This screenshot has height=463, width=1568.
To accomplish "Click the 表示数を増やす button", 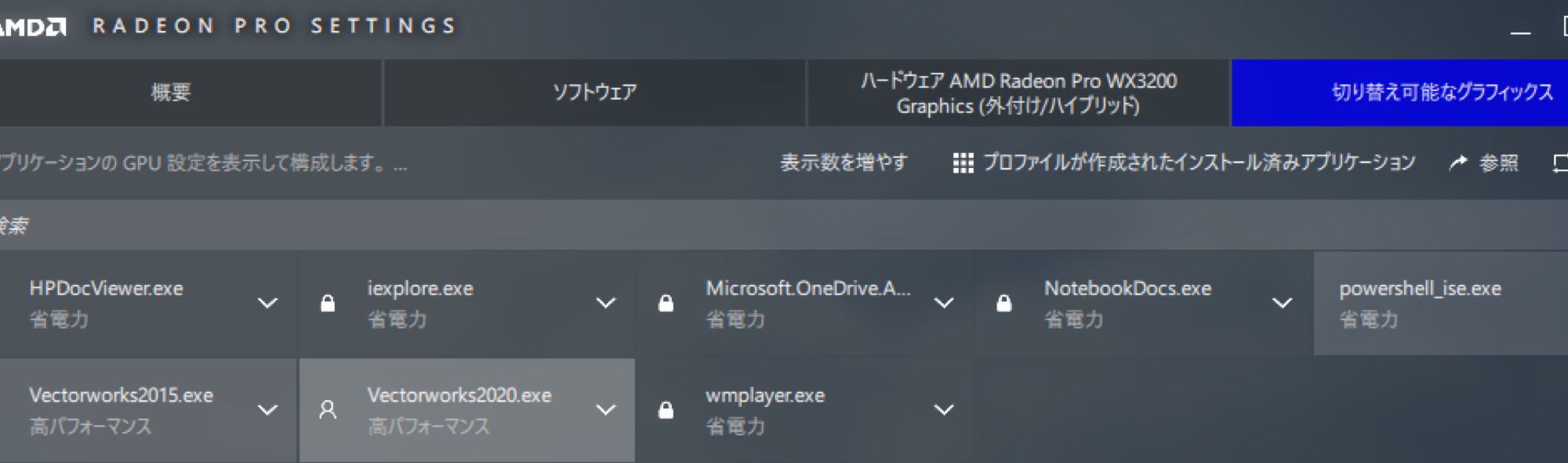I will pos(844,162).
